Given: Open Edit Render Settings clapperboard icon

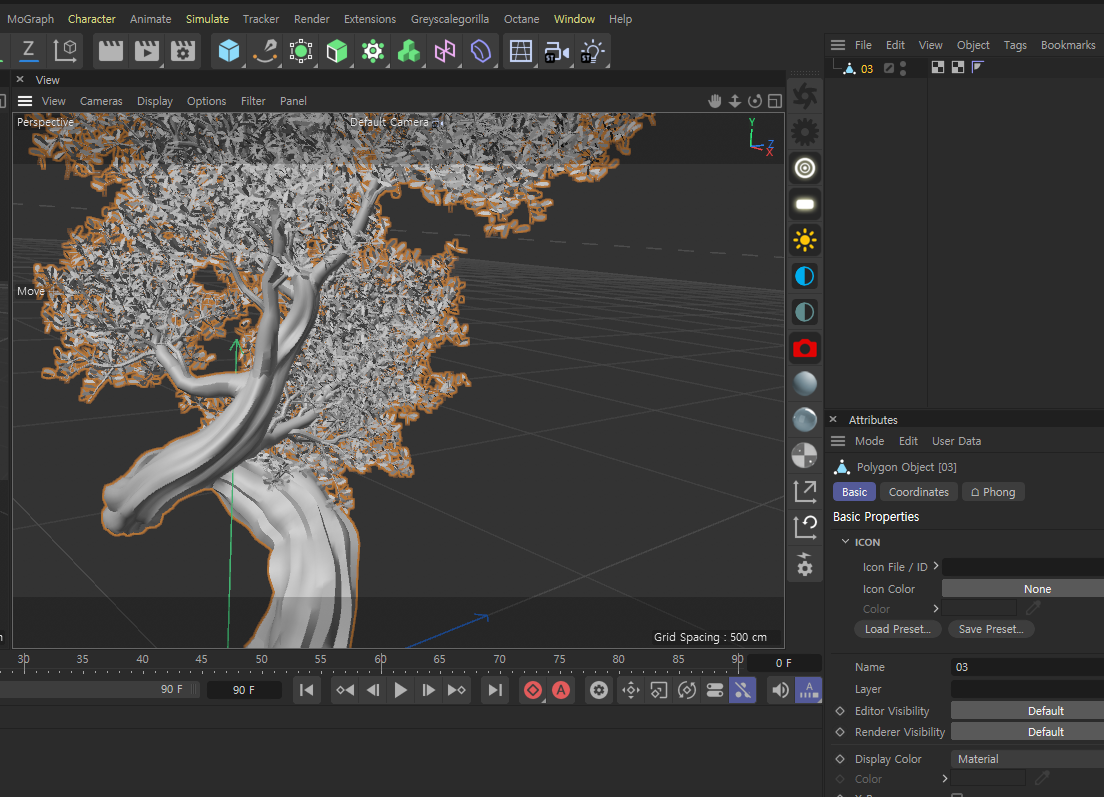Looking at the screenshot, I should click(x=182, y=51).
